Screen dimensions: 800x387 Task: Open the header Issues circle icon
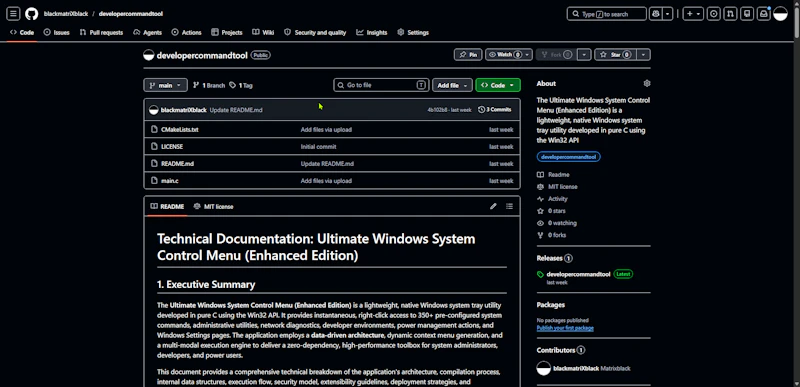click(714, 14)
